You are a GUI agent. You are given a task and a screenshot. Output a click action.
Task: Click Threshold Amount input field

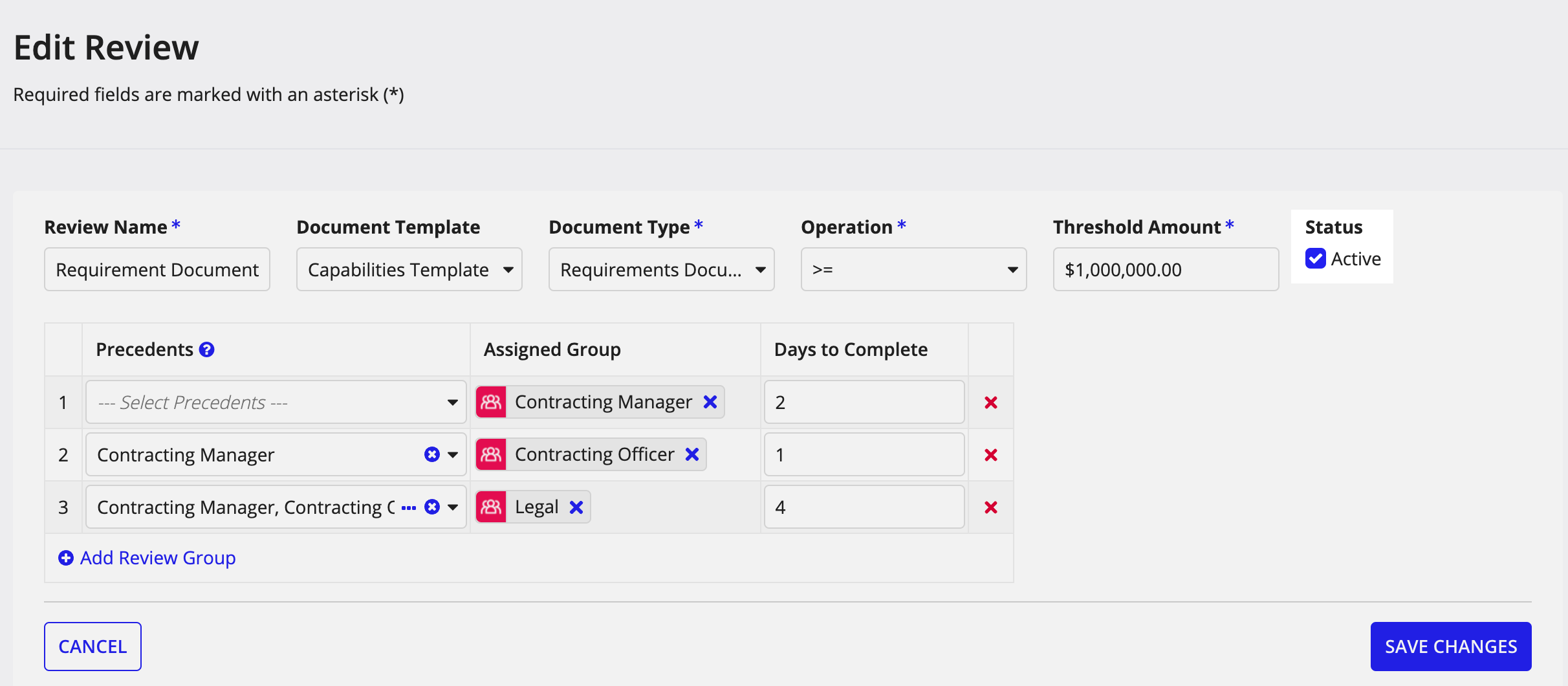click(x=1166, y=269)
